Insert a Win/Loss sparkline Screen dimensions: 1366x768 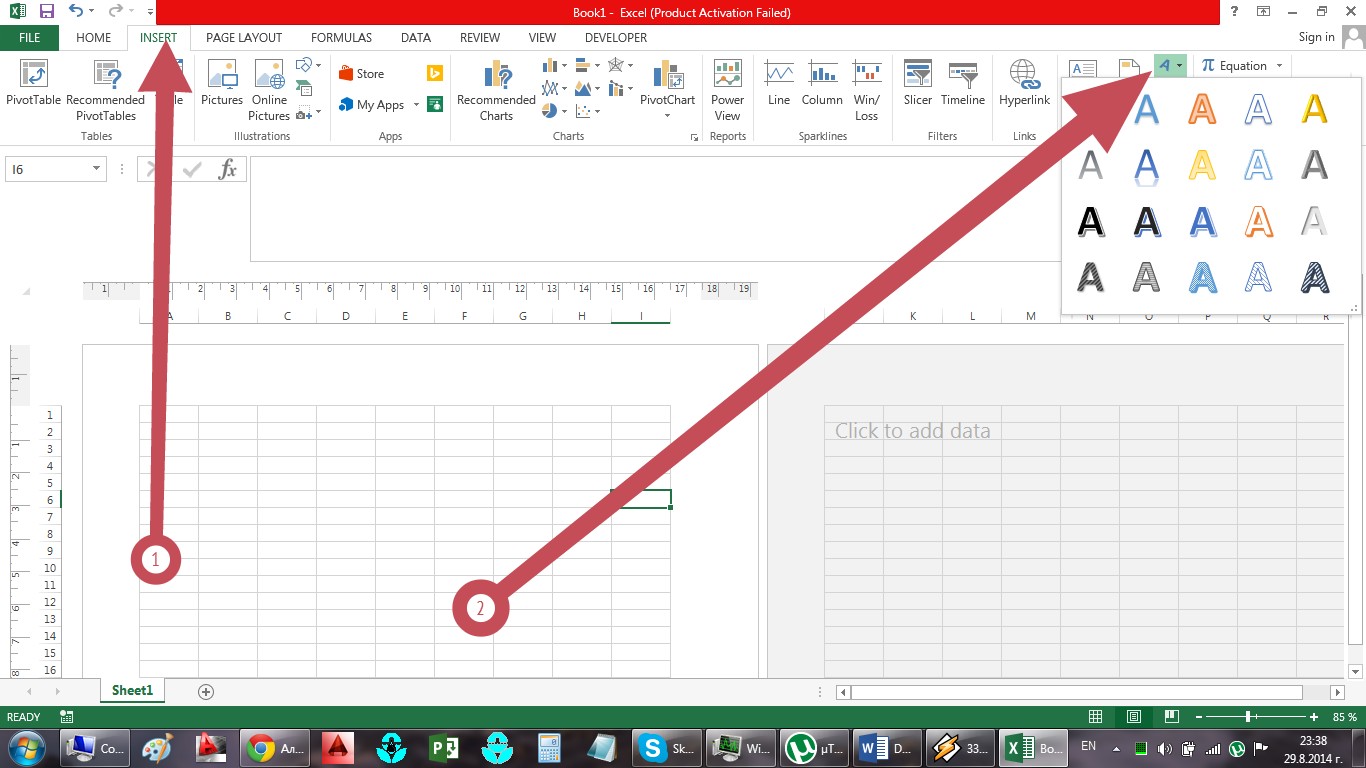click(x=866, y=90)
